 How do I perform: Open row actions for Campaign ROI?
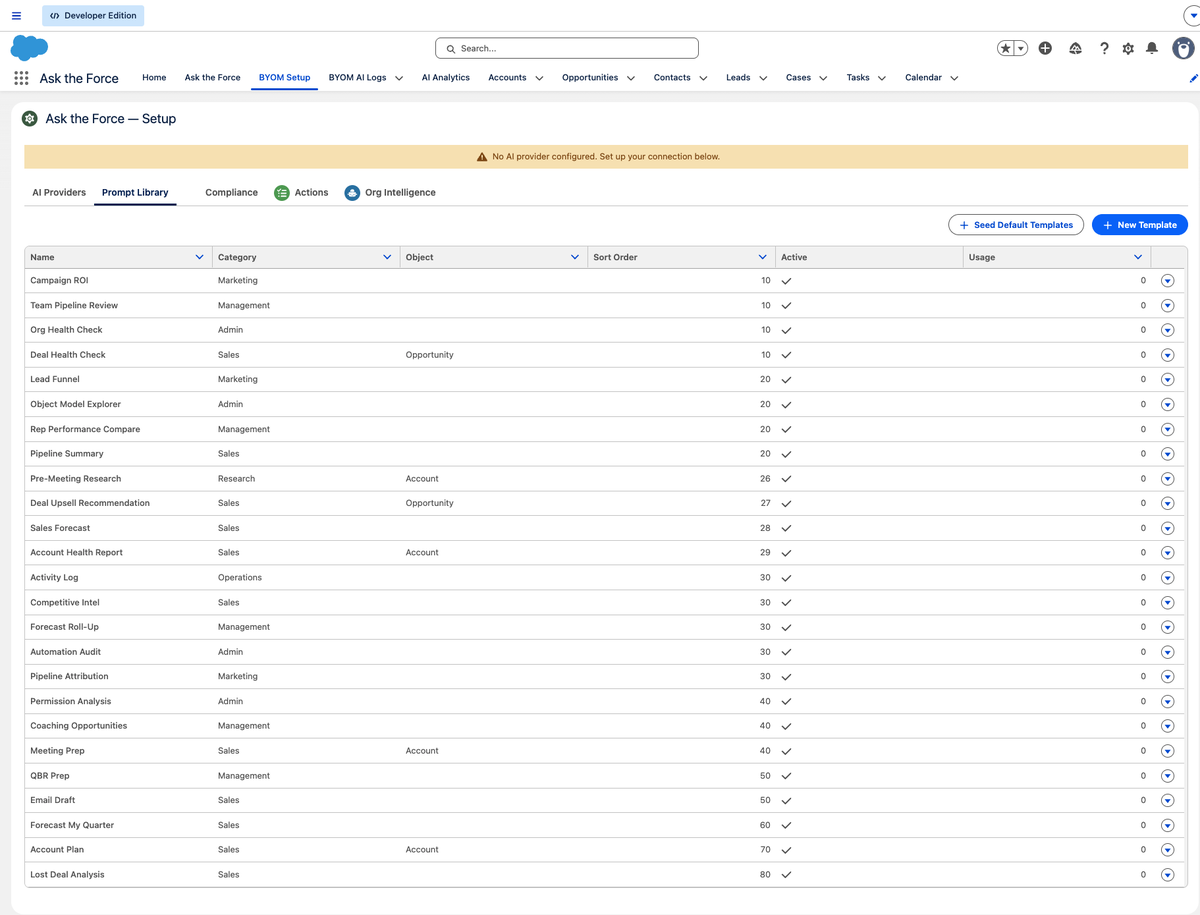click(1167, 281)
